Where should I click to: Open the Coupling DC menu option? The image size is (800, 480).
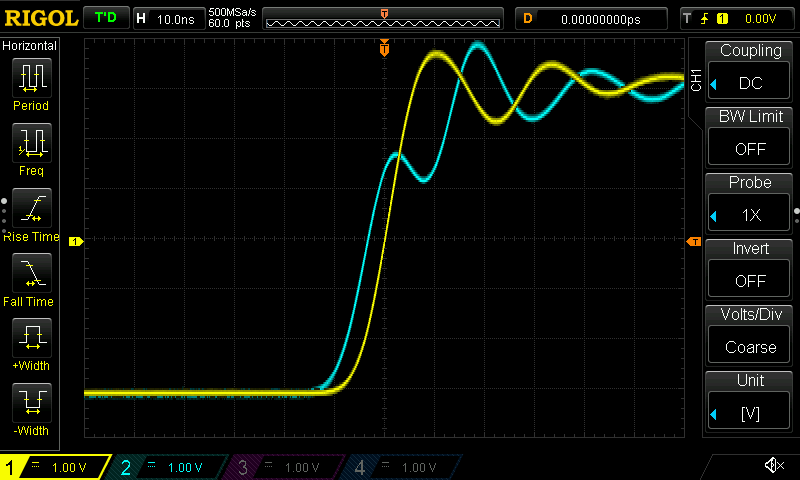(749, 70)
